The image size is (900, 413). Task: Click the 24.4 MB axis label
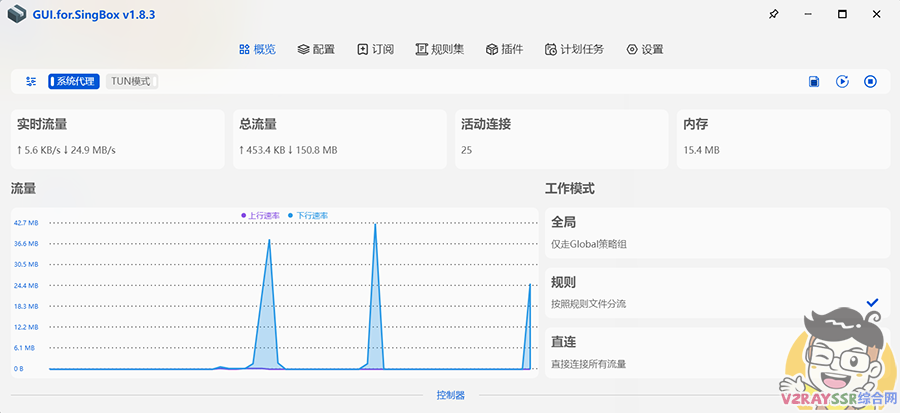(26, 285)
